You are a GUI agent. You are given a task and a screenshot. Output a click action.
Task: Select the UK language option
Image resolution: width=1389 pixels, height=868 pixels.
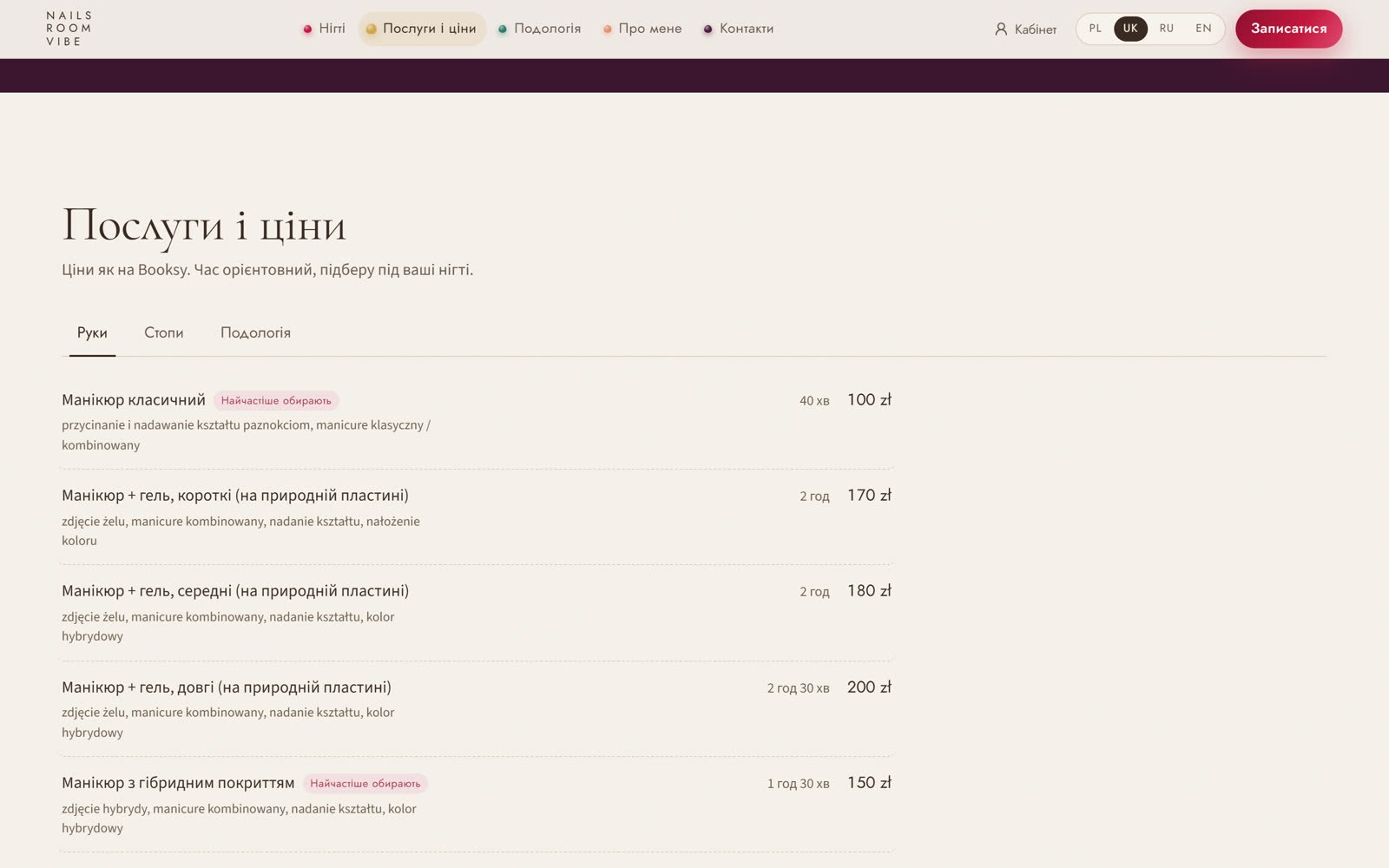[x=1130, y=29]
